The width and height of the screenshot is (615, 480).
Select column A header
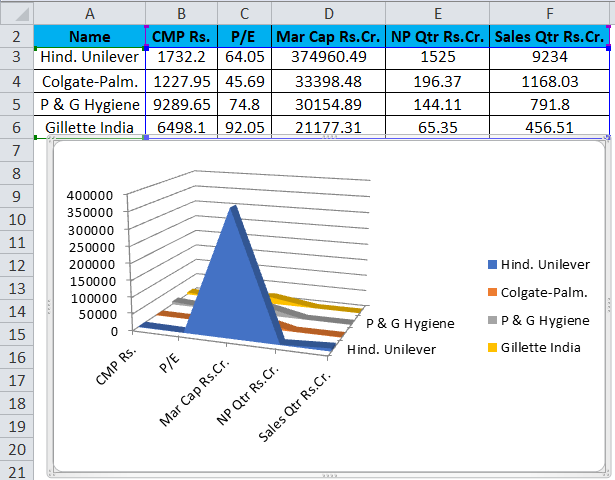click(x=89, y=14)
